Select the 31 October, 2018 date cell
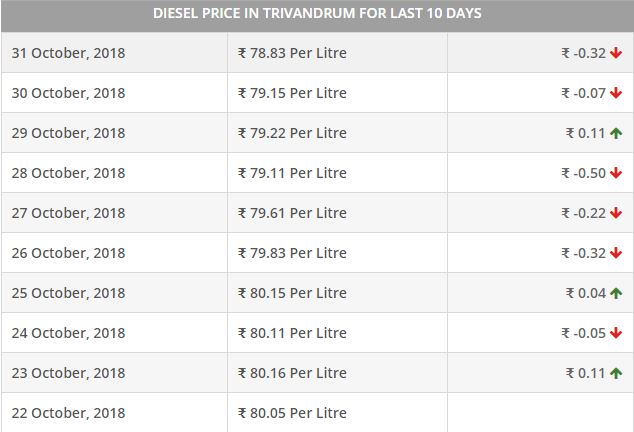The height and width of the screenshot is (432, 634). (68, 53)
